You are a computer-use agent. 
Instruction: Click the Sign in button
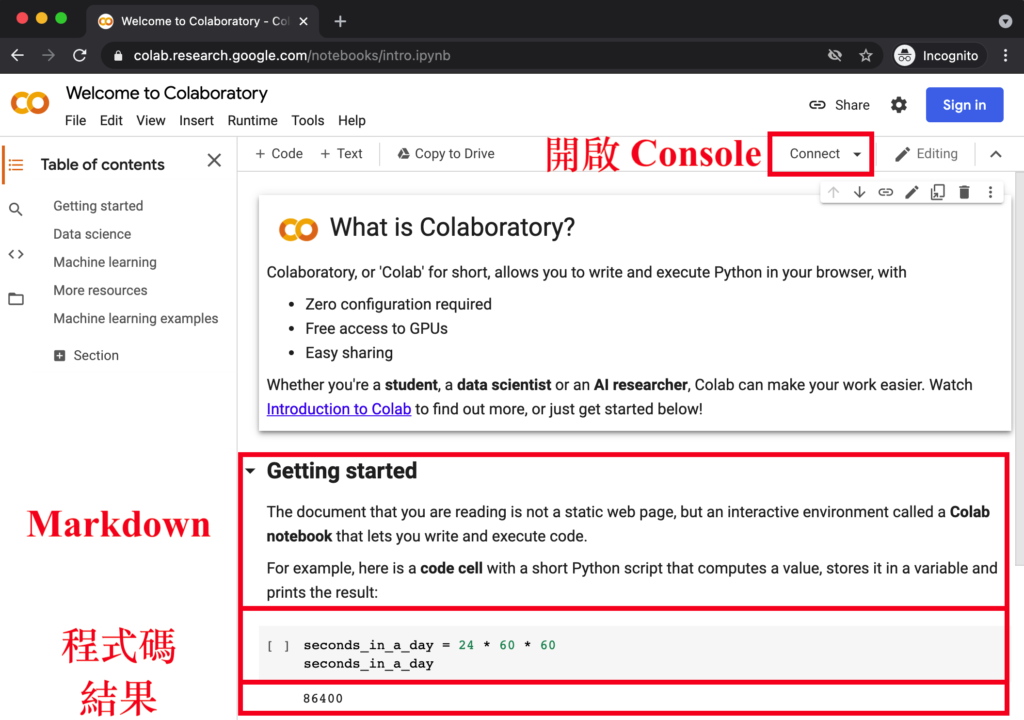pos(963,105)
